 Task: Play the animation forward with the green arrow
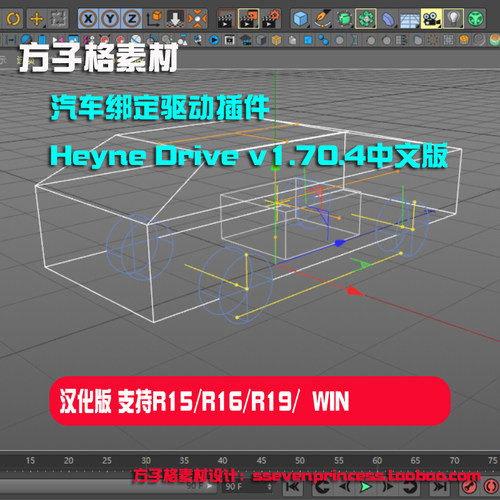[x=366, y=487]
